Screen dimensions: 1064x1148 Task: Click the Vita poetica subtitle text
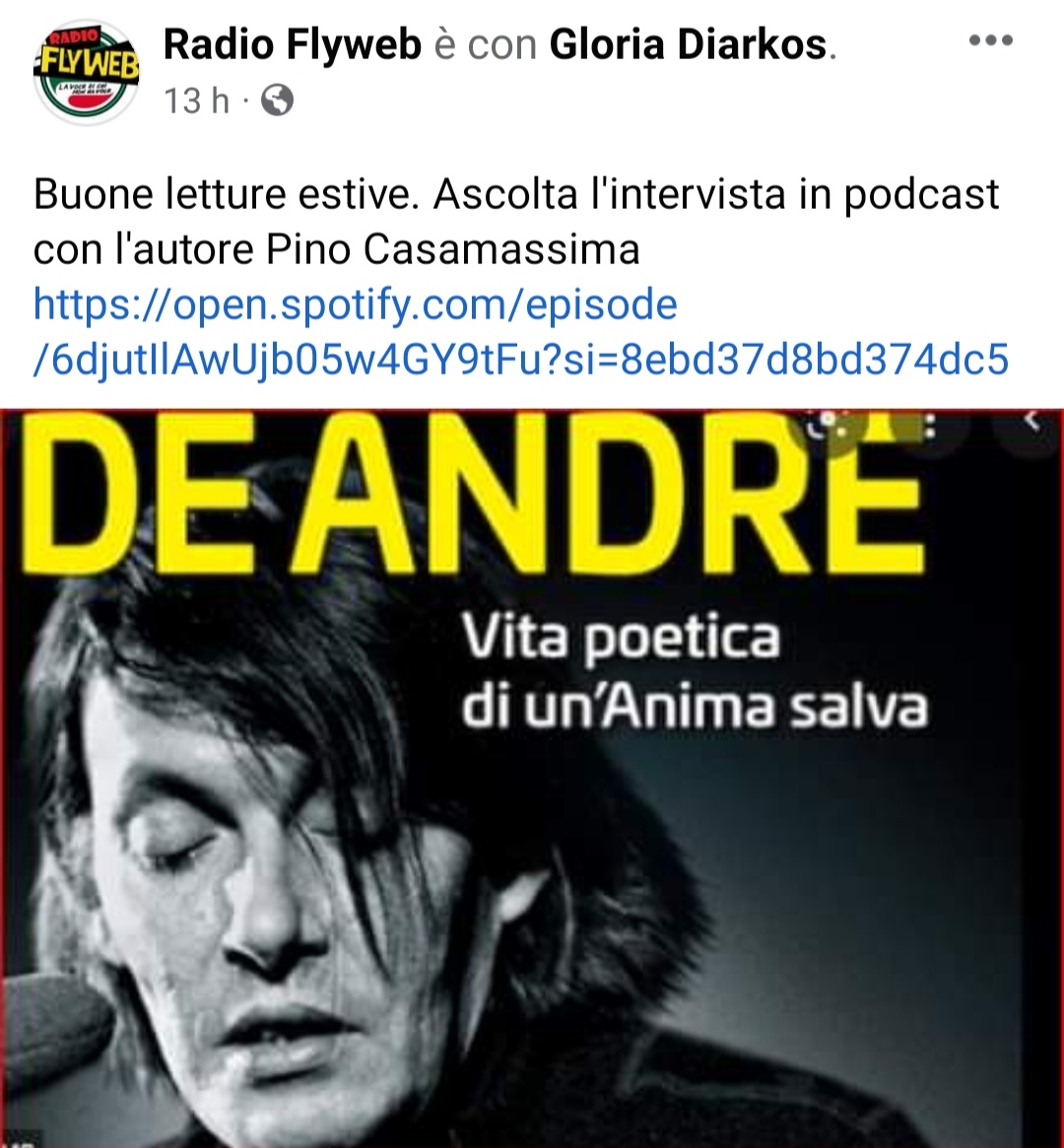click(621, 638)
